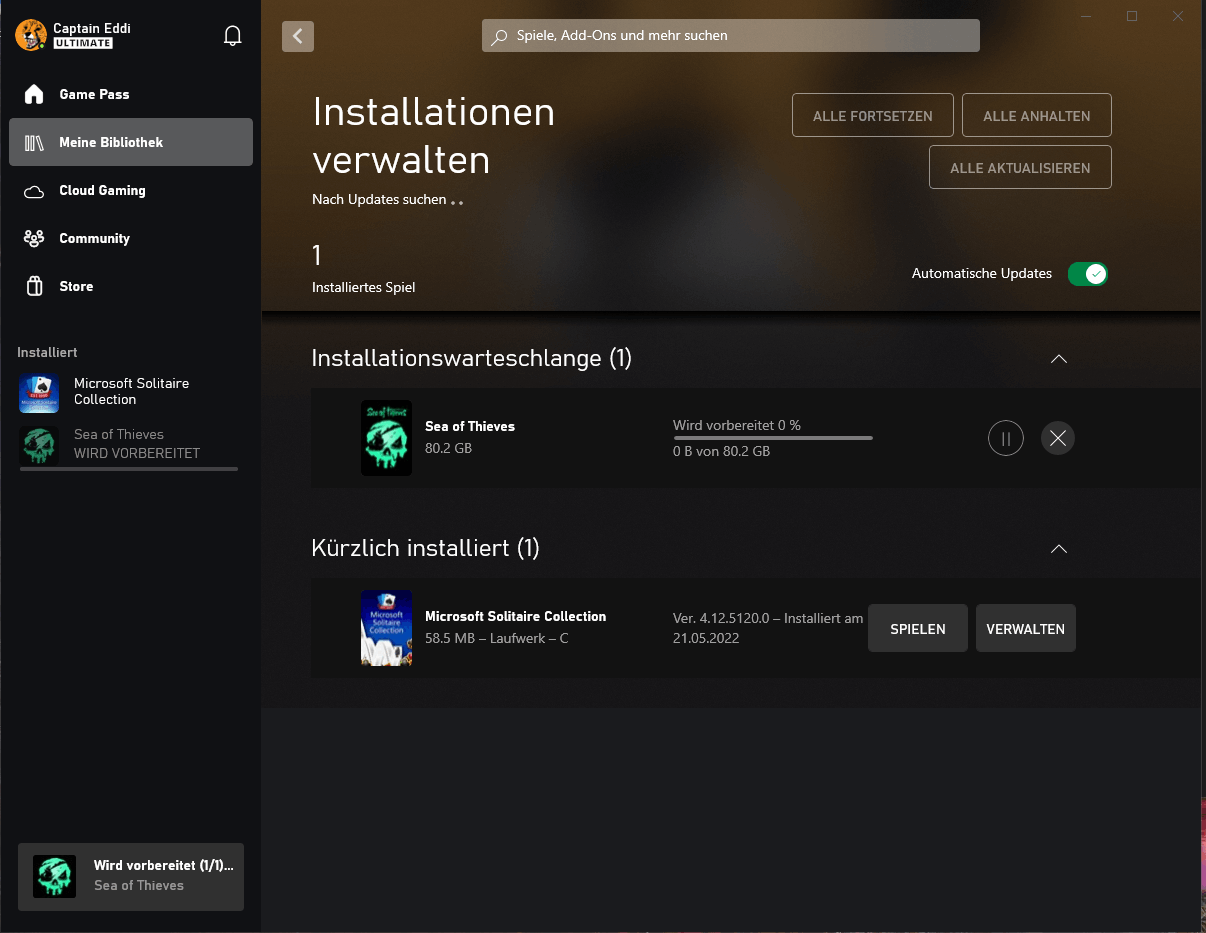The width and height of the screenshot is (1206, 933).
Task: Click Alle Fortsetzen button
Action: point(873,116)
